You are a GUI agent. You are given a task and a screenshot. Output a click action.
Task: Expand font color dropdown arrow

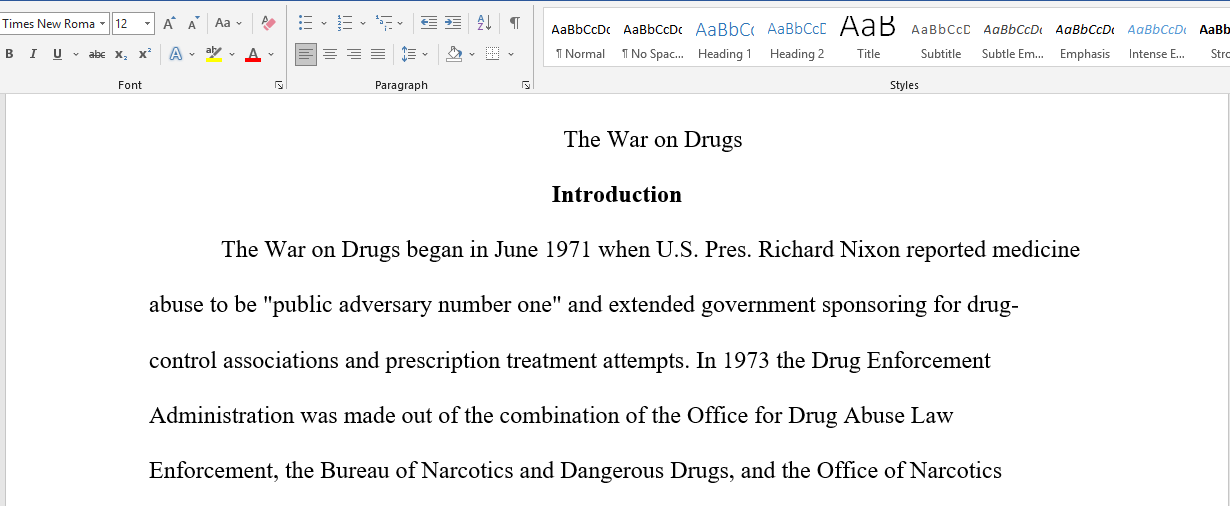tap(271, 54)
